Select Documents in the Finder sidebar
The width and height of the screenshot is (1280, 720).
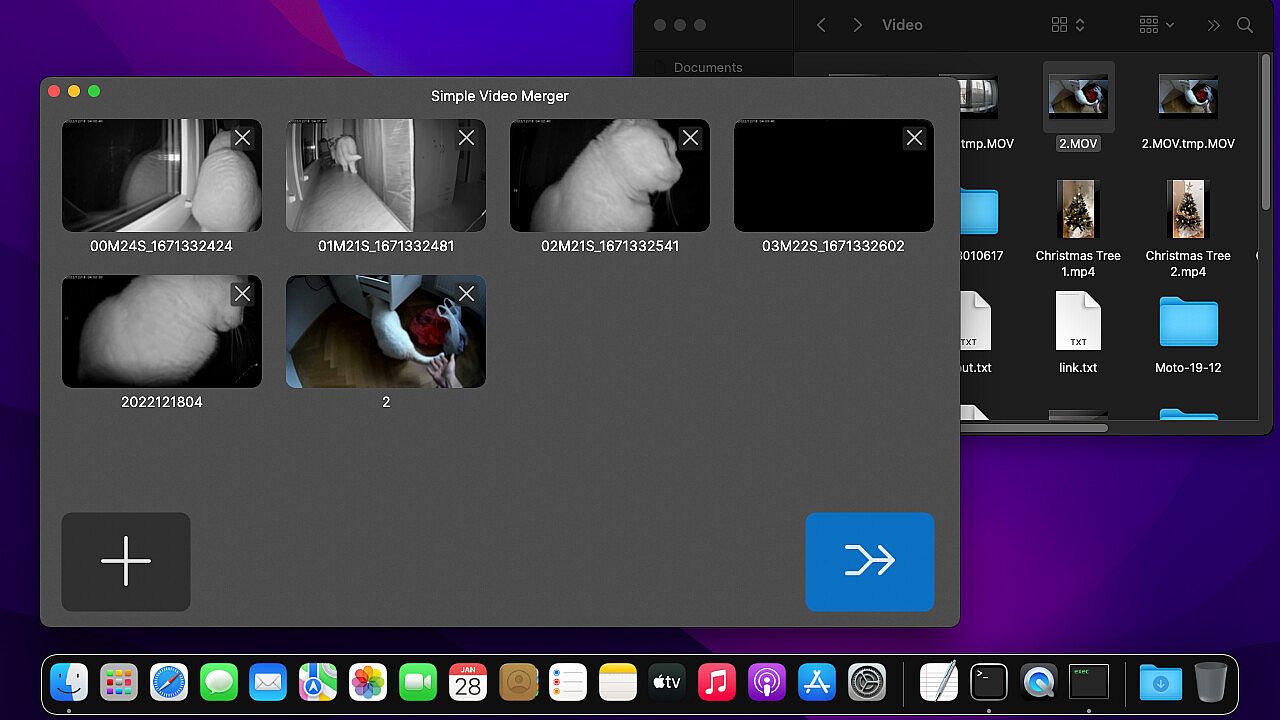708,68
